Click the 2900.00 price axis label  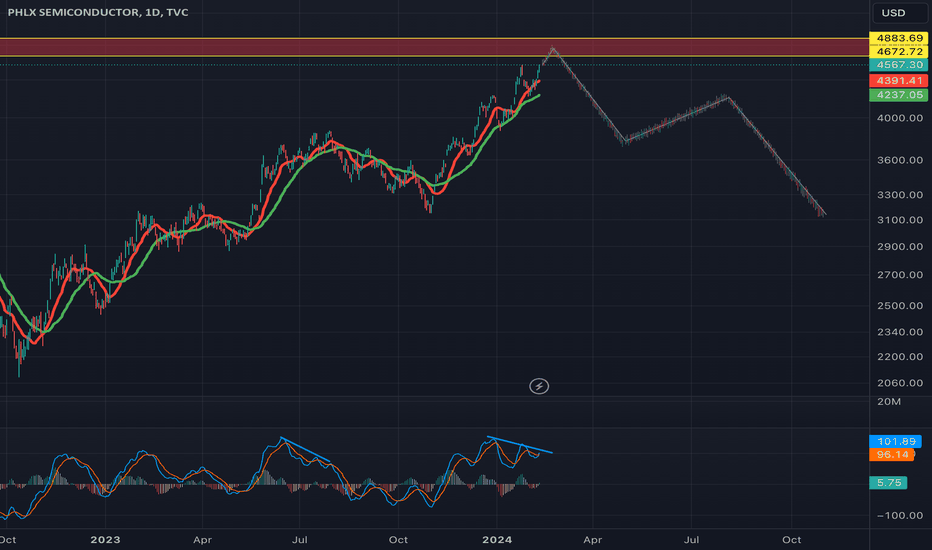900,246
